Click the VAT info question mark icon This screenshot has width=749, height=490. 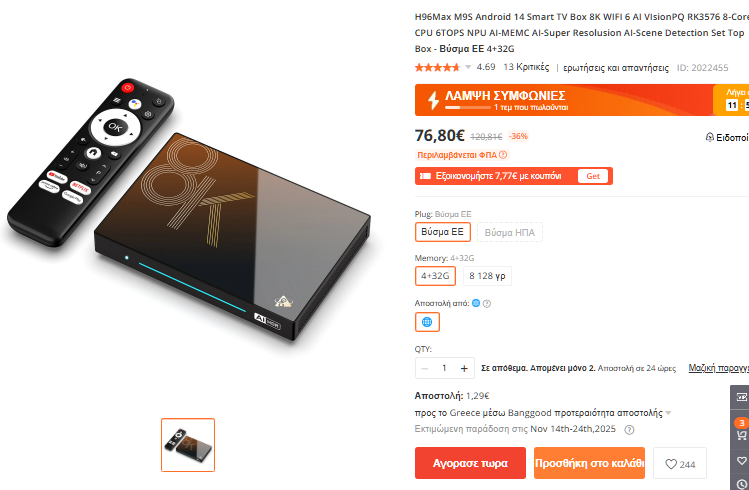tap(503, 155)
